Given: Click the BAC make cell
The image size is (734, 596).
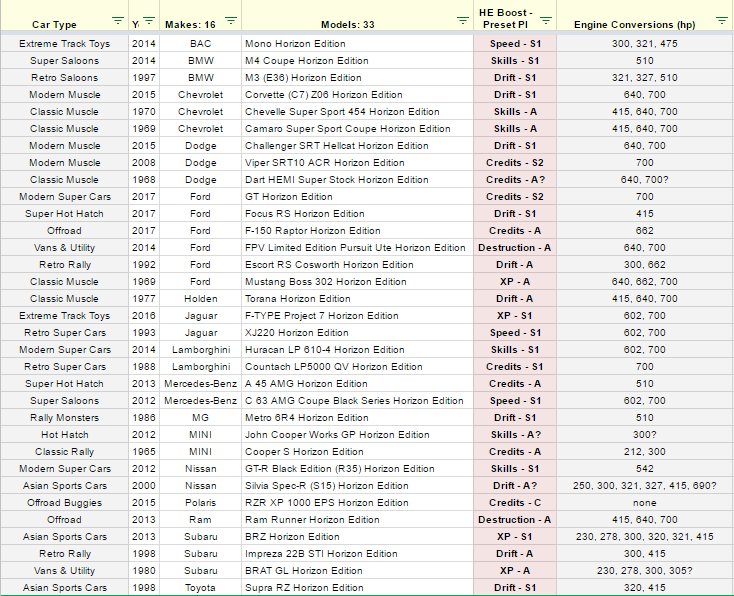Looking at the screenshot, I should (200, 44).
